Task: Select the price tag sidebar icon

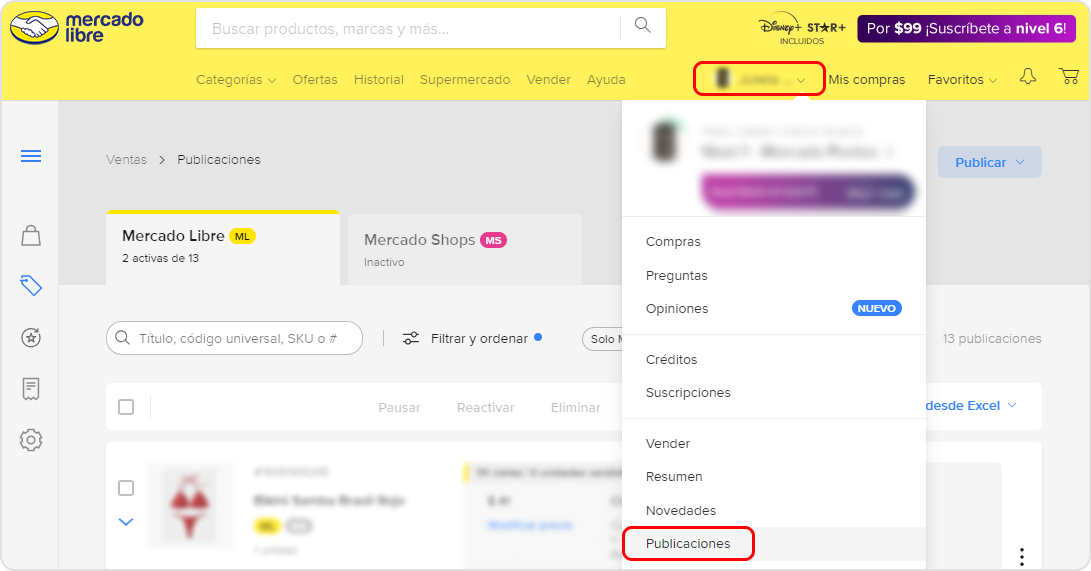Action: pos(31,285)
